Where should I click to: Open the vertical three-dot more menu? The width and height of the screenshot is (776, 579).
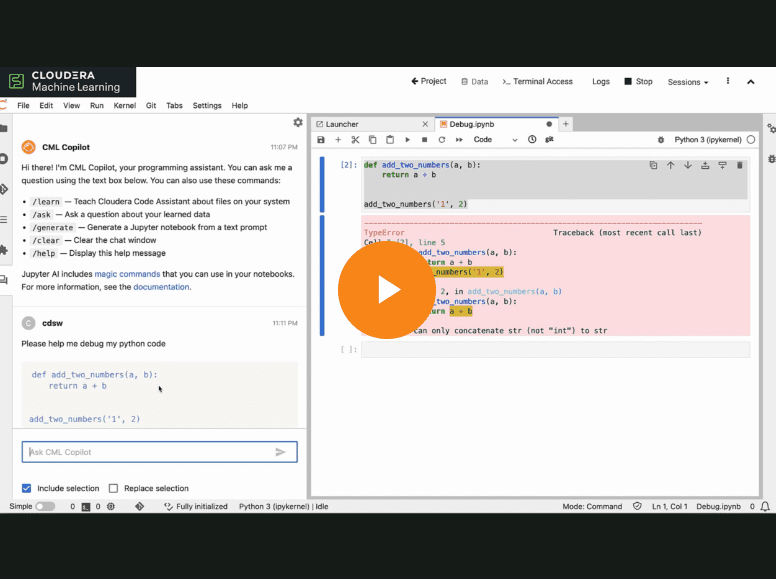728,81
